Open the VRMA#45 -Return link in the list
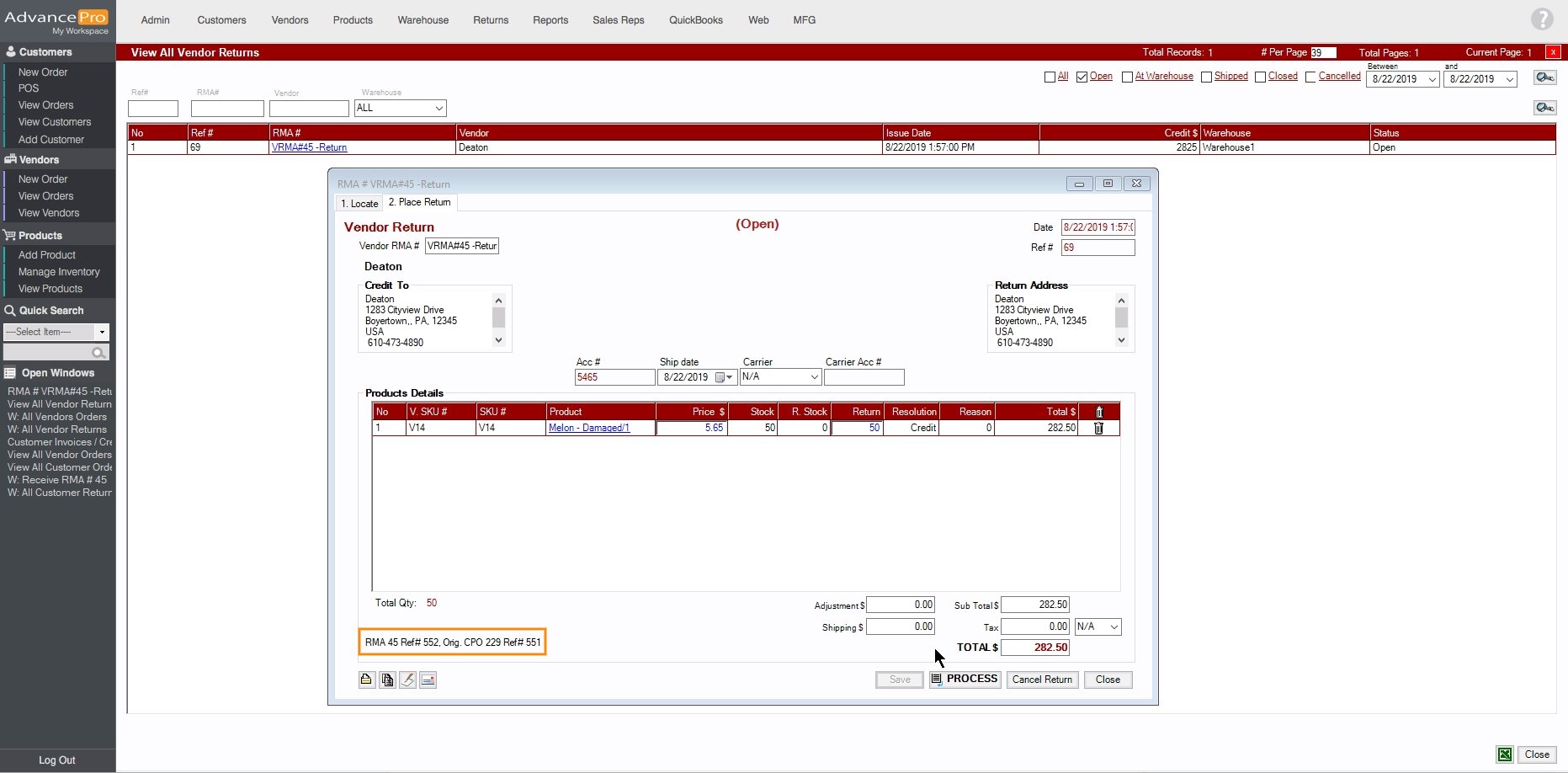Screen dimensions: 1568x773 309,147
